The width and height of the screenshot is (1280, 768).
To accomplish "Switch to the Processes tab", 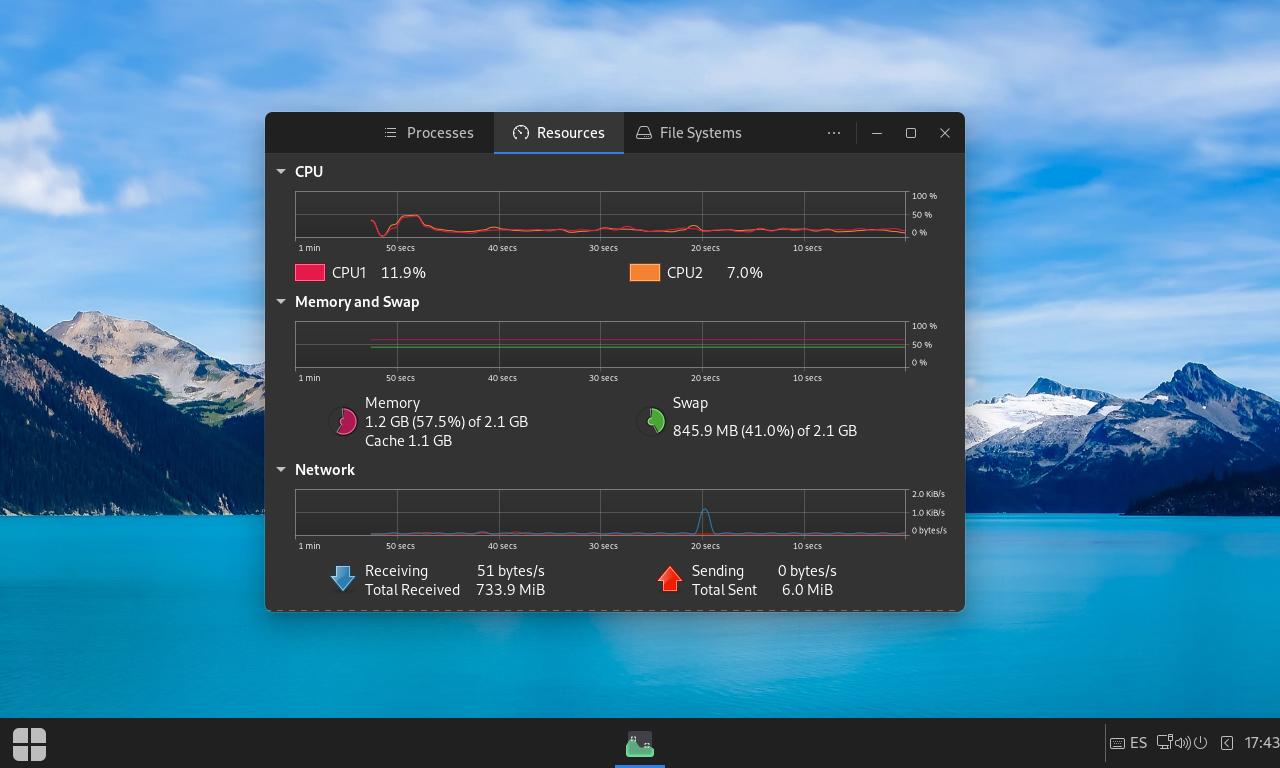I will point(429,133).
